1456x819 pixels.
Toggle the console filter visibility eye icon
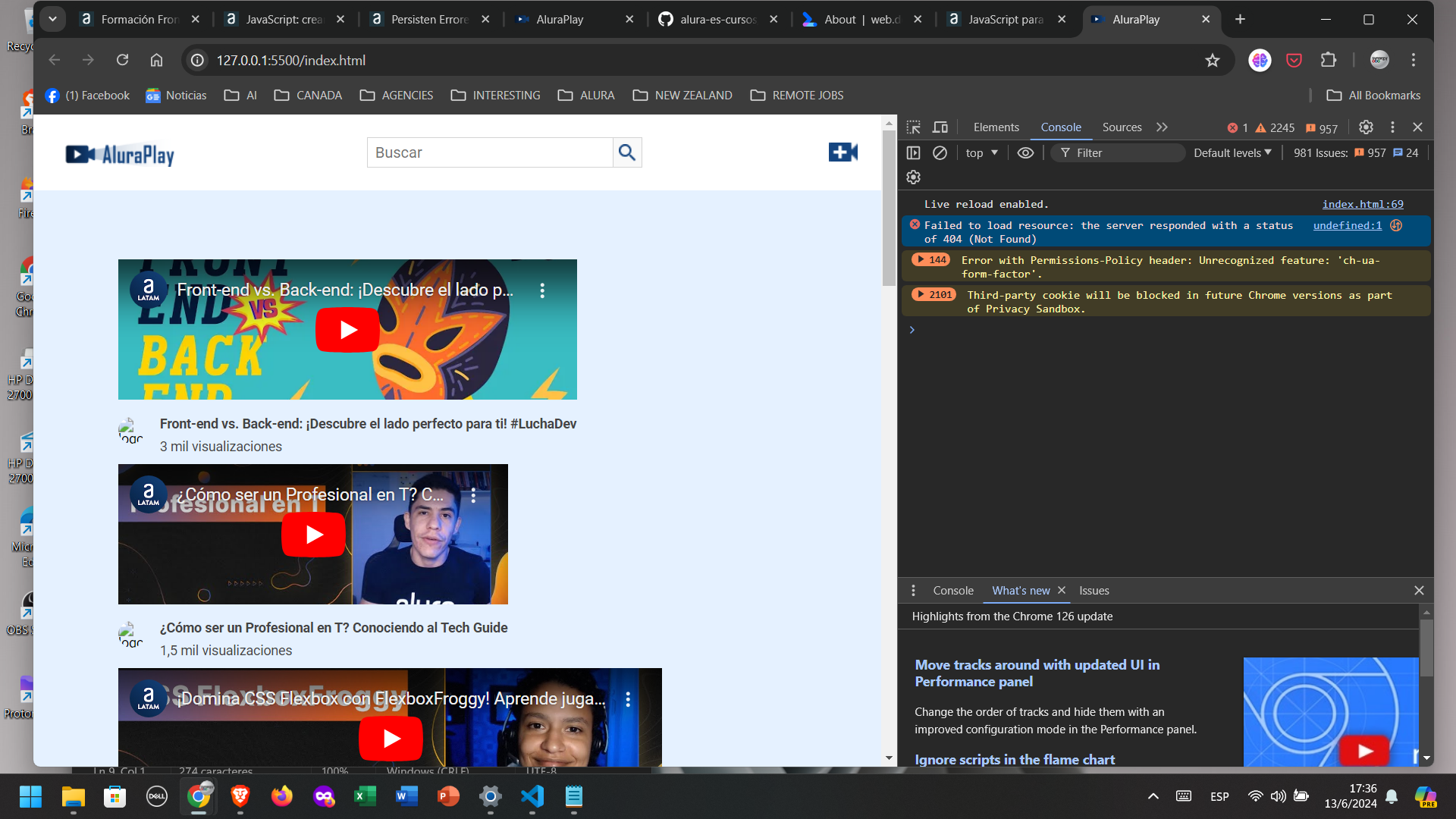[1025, 152]
